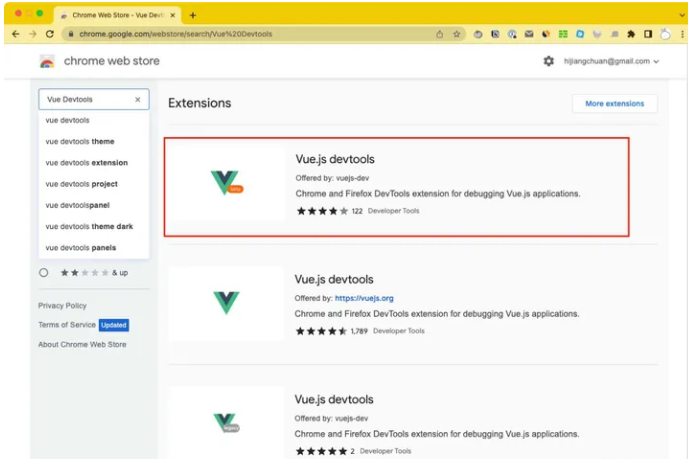Click the More extensions button

pyautogui.click(x=614, y=104)
